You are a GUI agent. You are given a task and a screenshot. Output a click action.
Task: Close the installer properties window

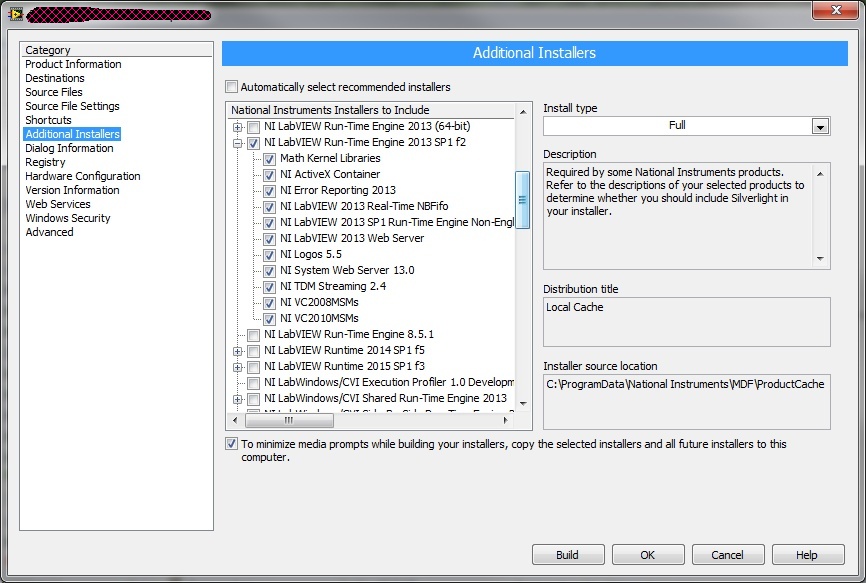click(836, 10)
